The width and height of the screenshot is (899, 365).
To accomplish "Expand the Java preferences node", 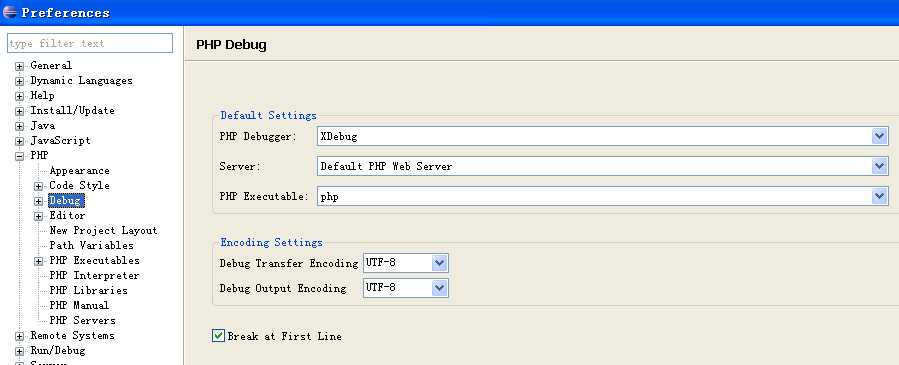I will click(19, 126).
